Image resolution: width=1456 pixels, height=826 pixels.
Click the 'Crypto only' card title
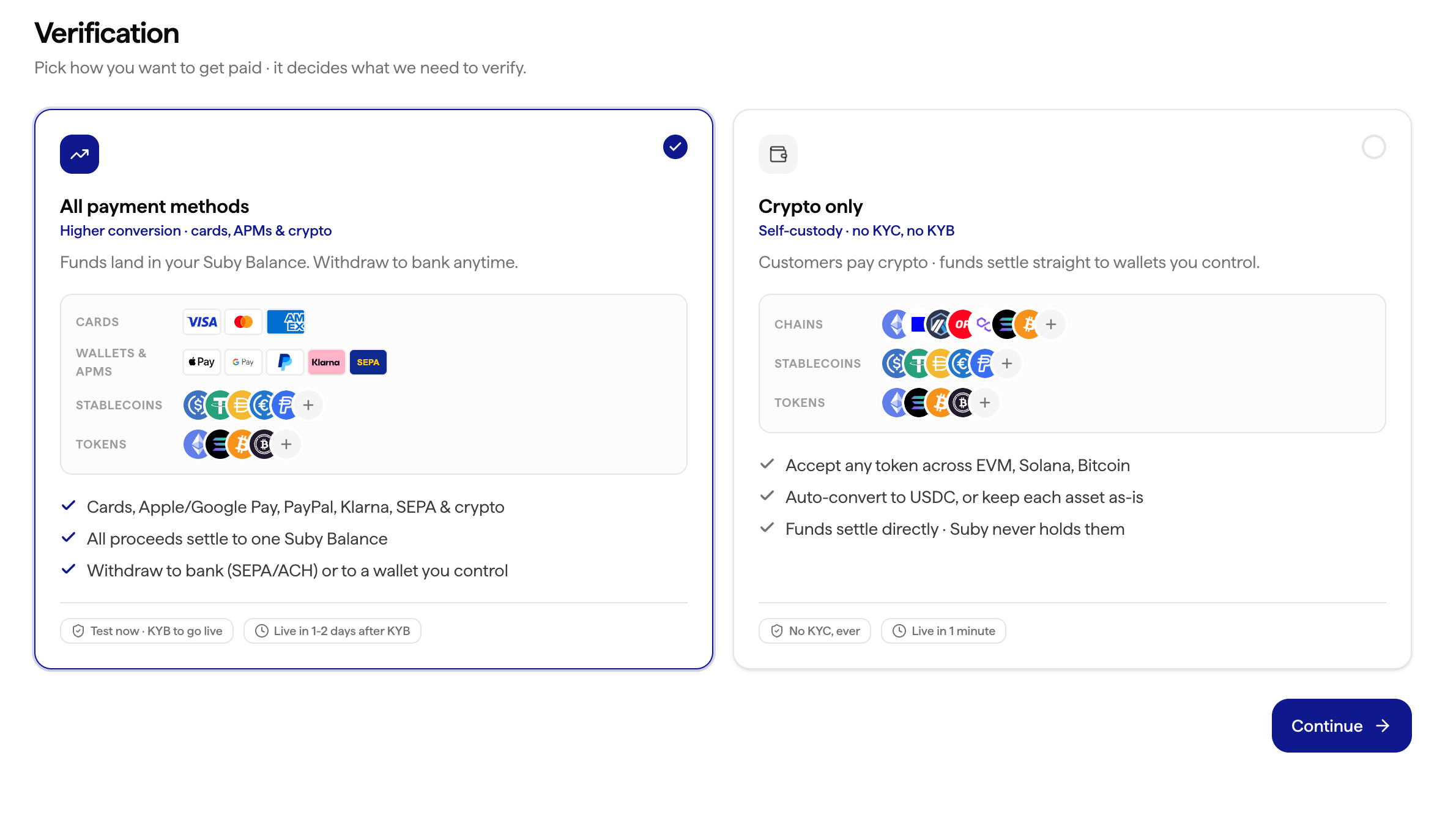click(811, 207)
